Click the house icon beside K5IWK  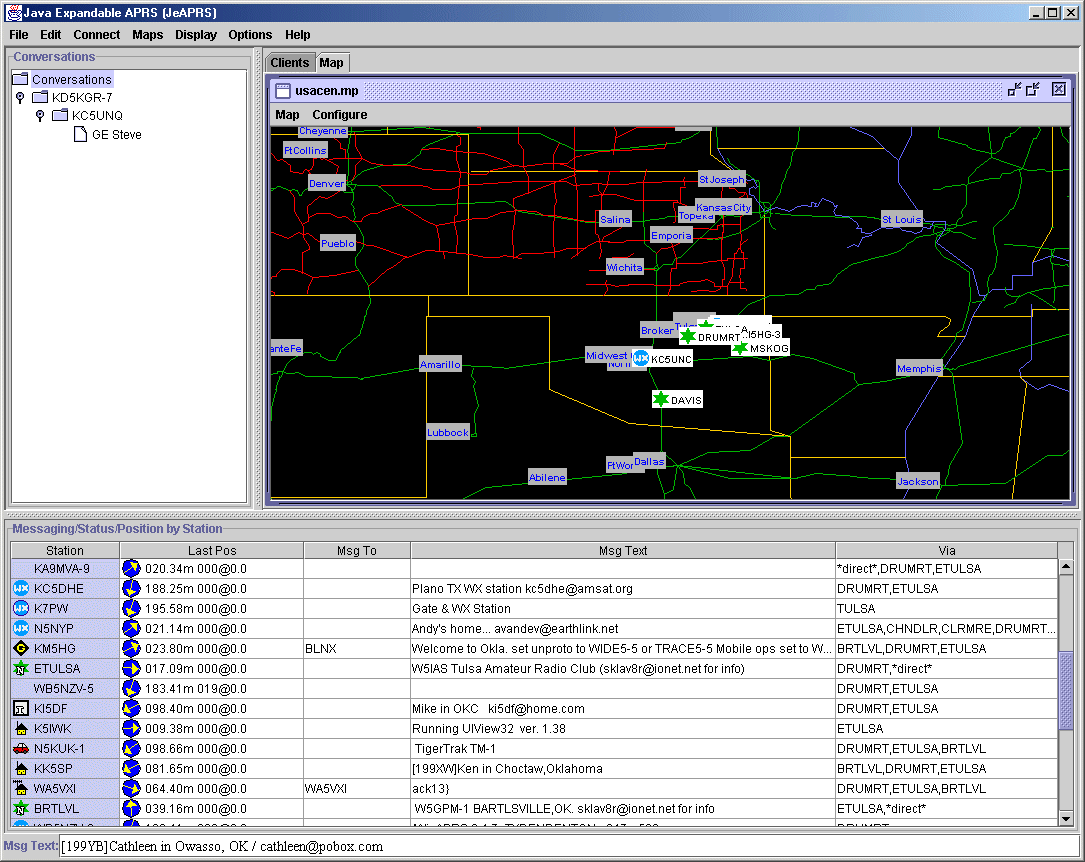21,729
